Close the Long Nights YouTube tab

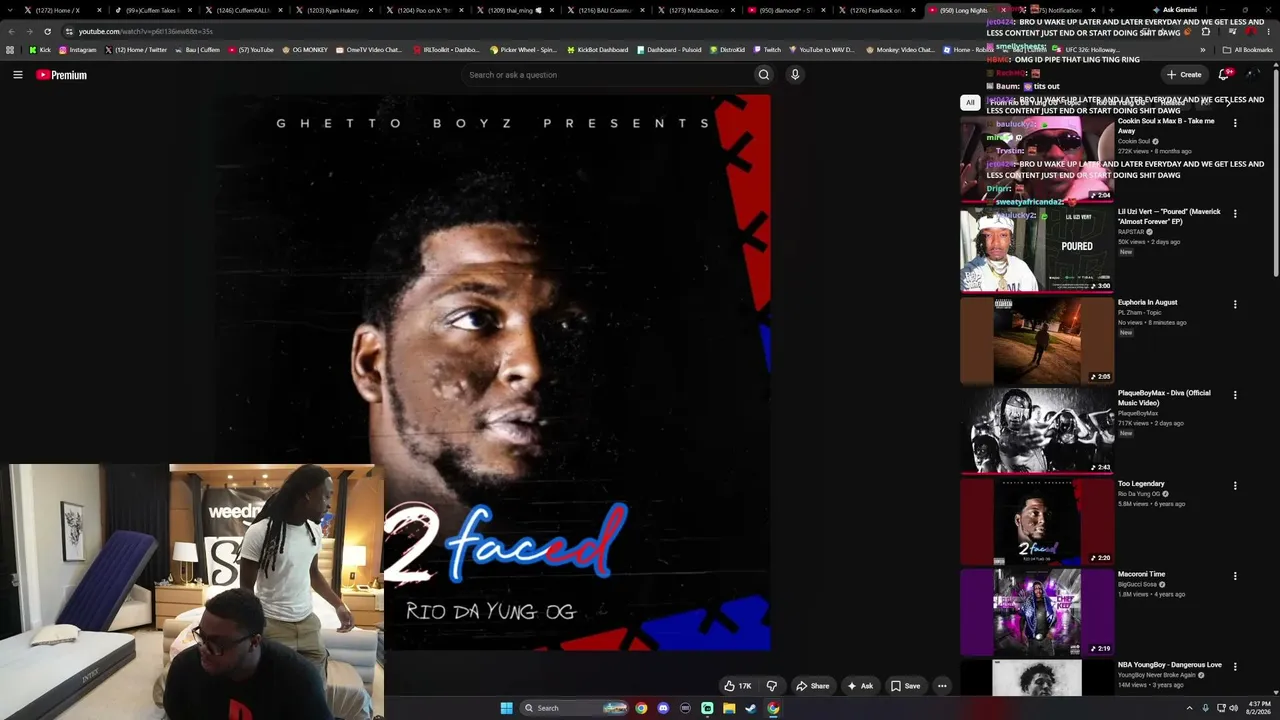coord(1003,10)
